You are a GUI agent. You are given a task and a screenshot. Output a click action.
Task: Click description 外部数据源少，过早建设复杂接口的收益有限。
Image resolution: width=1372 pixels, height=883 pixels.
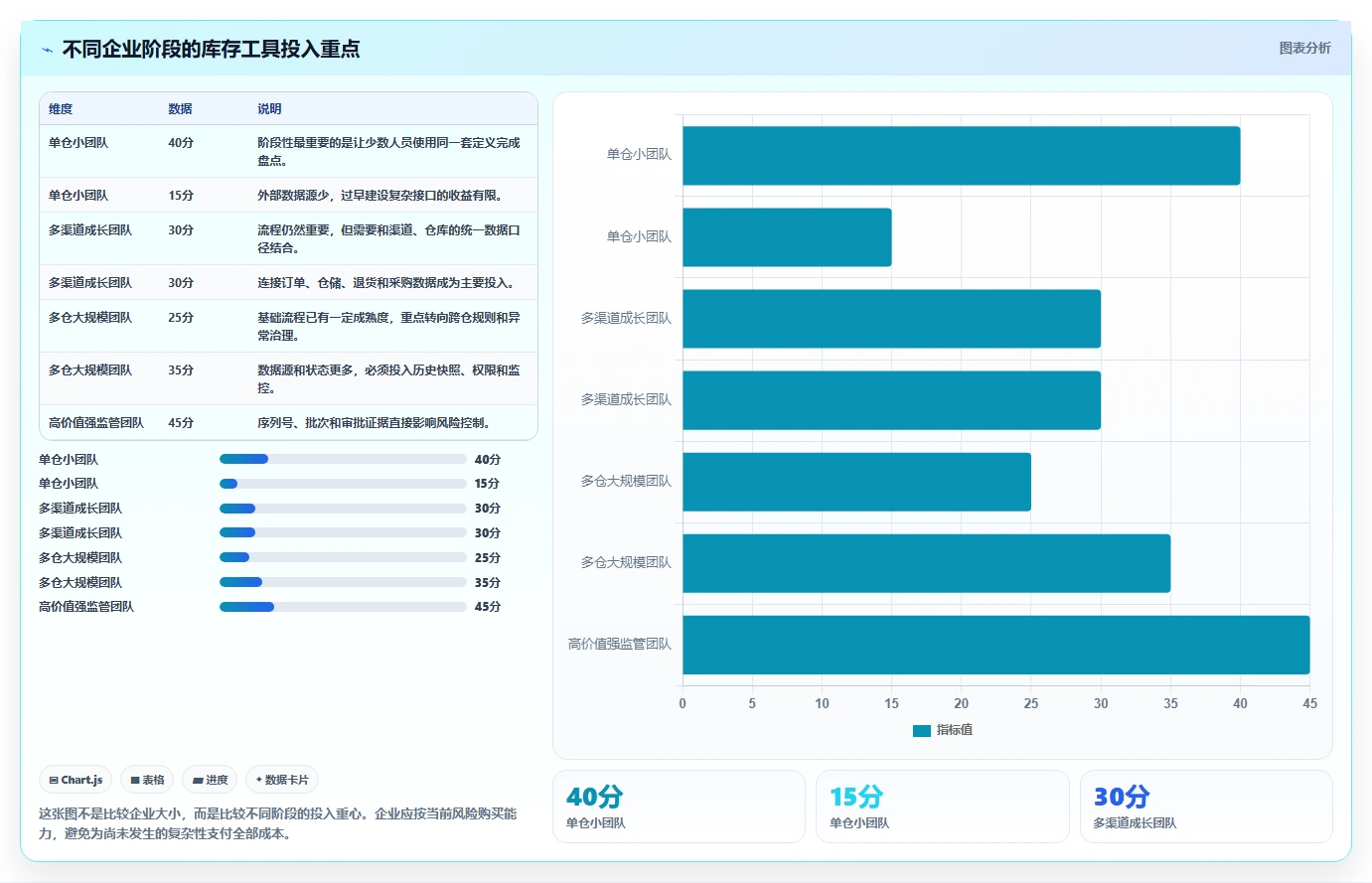click(x=382, y=196)
